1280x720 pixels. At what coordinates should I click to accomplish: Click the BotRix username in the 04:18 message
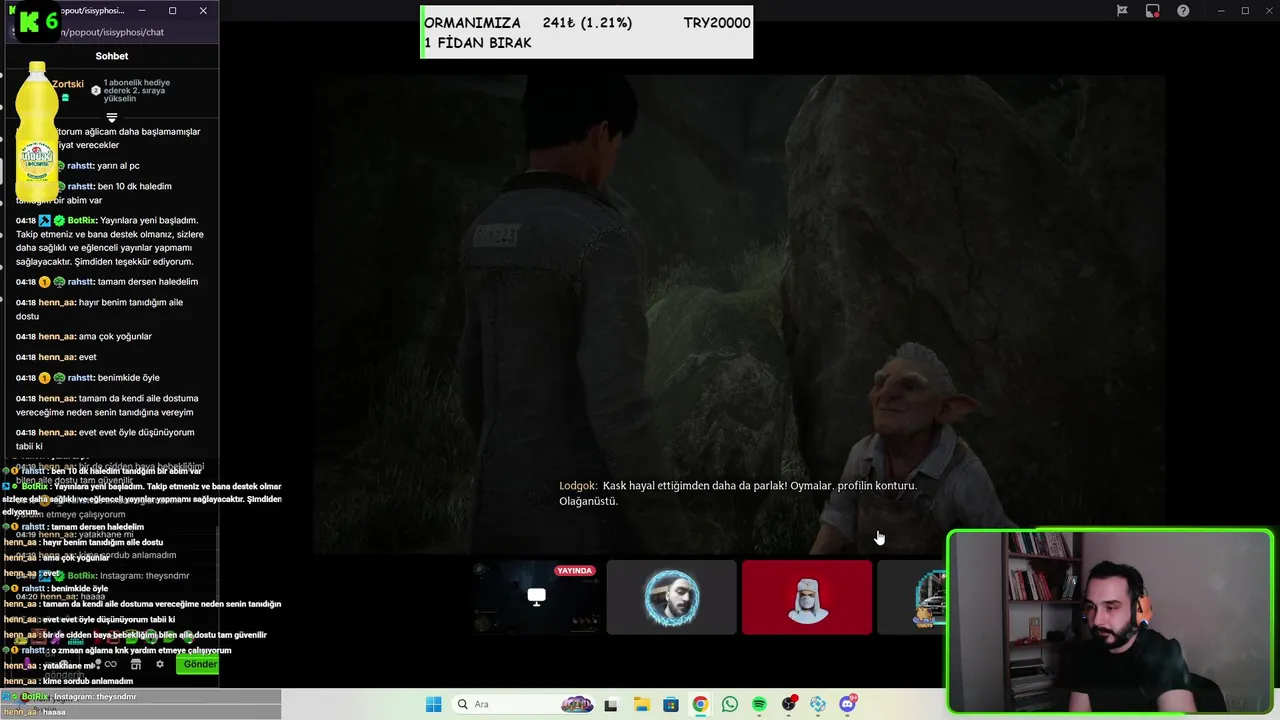[x=83, y=220]
